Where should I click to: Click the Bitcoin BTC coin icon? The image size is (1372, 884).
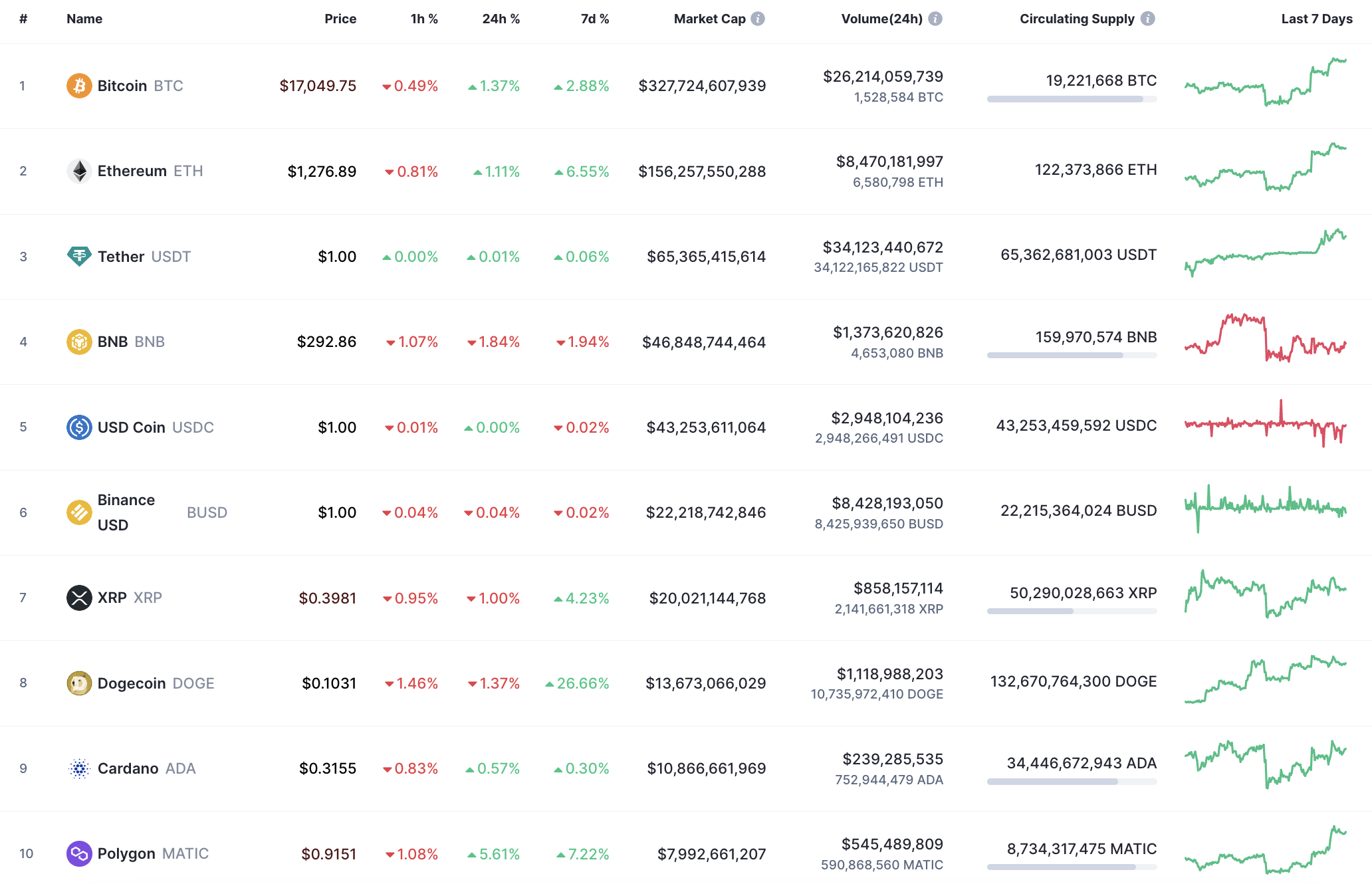pos(79,85)
